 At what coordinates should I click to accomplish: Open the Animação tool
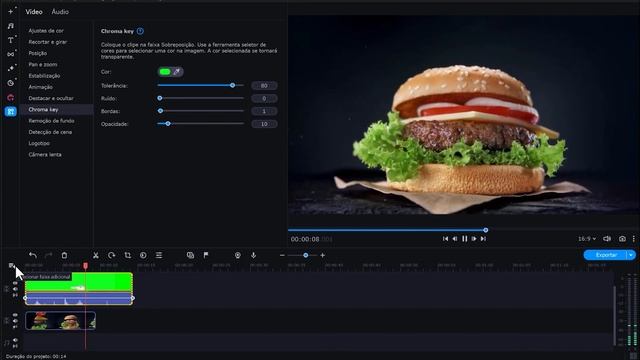click(40, 87)
